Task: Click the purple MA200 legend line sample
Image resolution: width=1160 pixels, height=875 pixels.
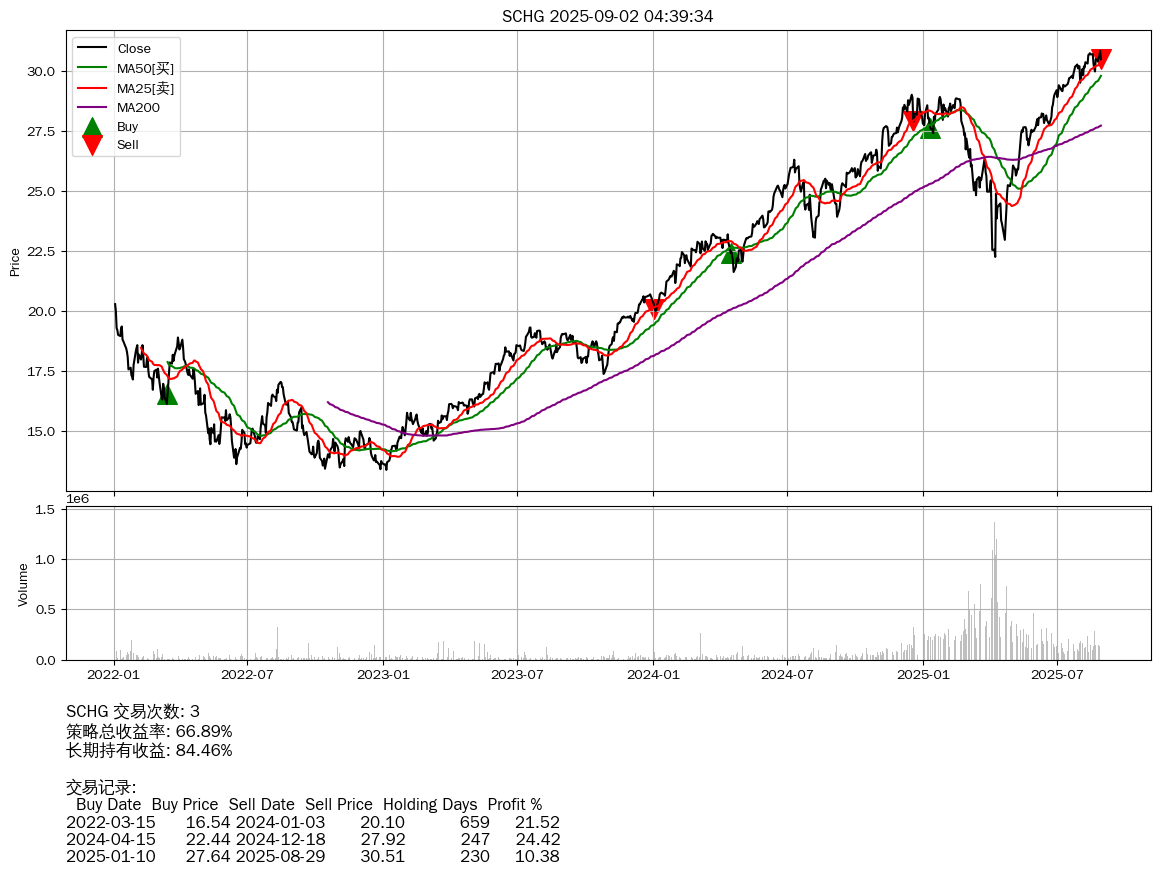Action: 92,107
